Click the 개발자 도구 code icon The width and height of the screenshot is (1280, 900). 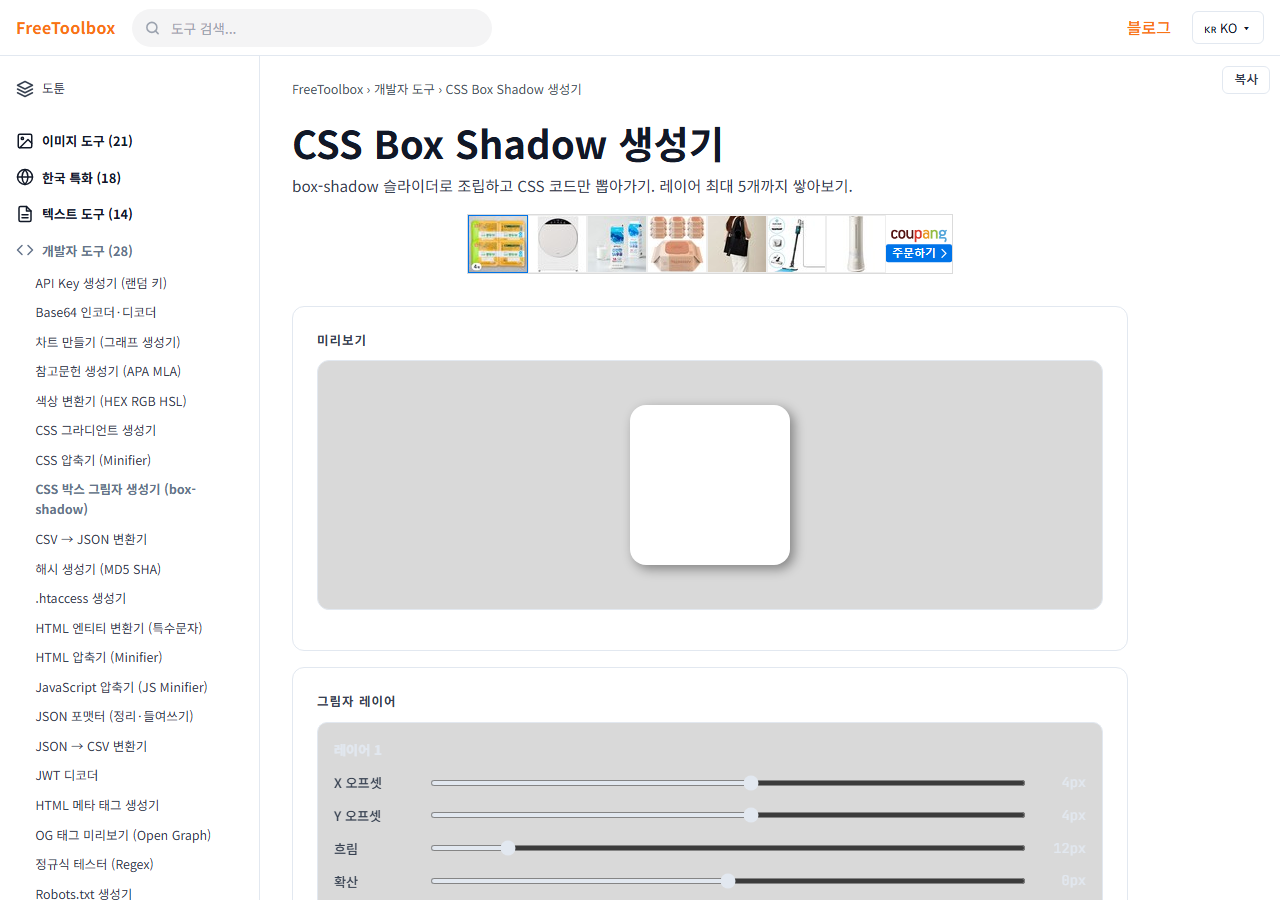[x=25, y=251]
